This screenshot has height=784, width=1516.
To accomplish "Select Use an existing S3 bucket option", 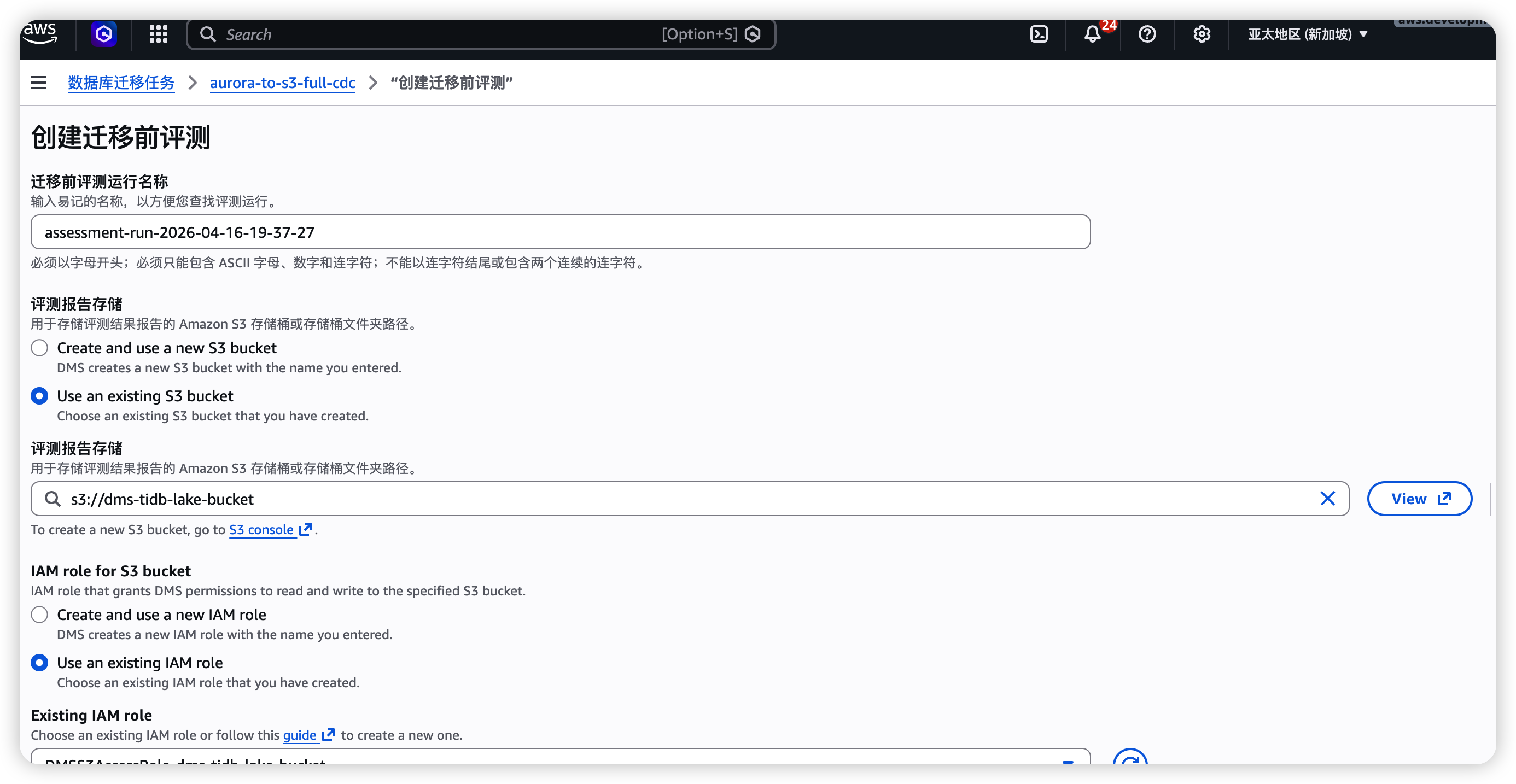I will (39, 396).
